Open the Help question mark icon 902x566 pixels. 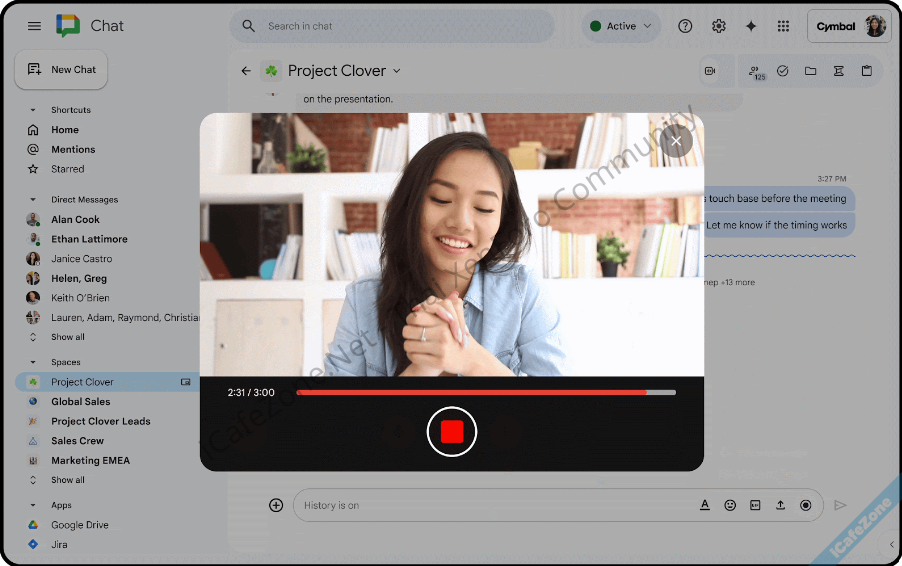coord(685,26)
